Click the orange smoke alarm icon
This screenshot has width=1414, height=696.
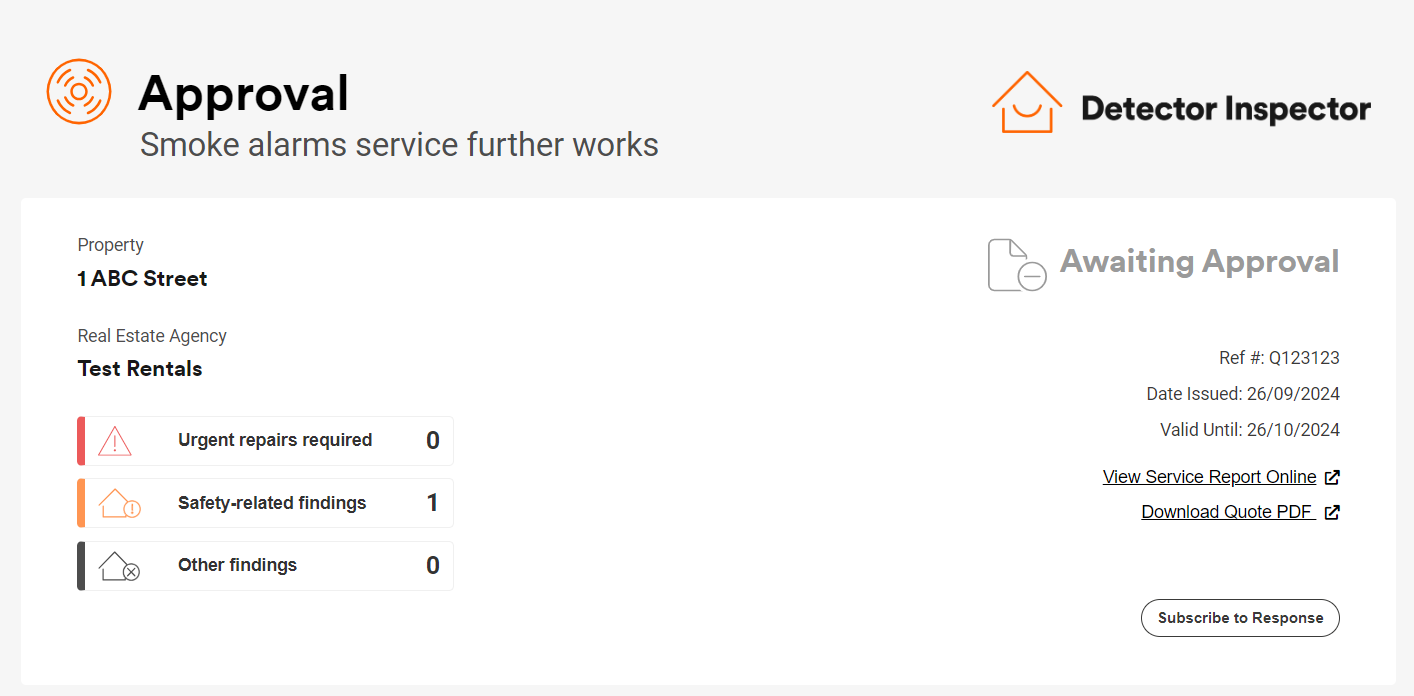[79, 91]
